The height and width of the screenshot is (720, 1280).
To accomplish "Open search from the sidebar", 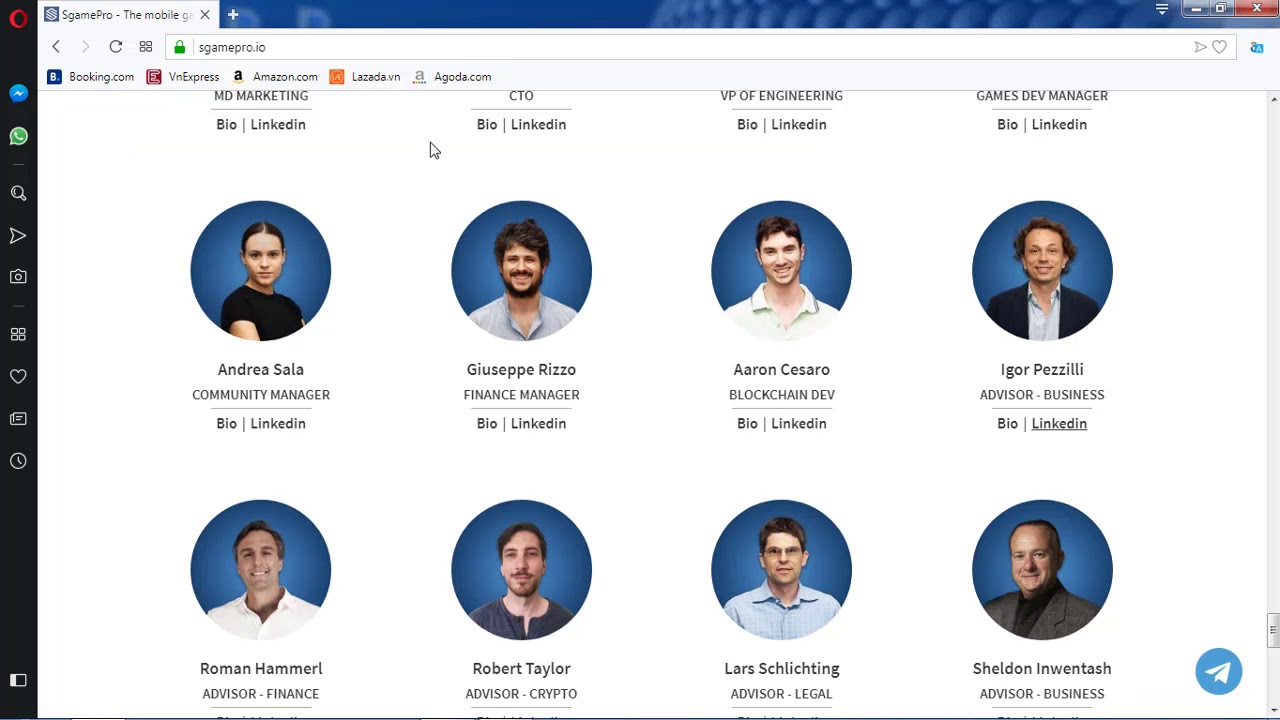I will (x=18, y=193).
